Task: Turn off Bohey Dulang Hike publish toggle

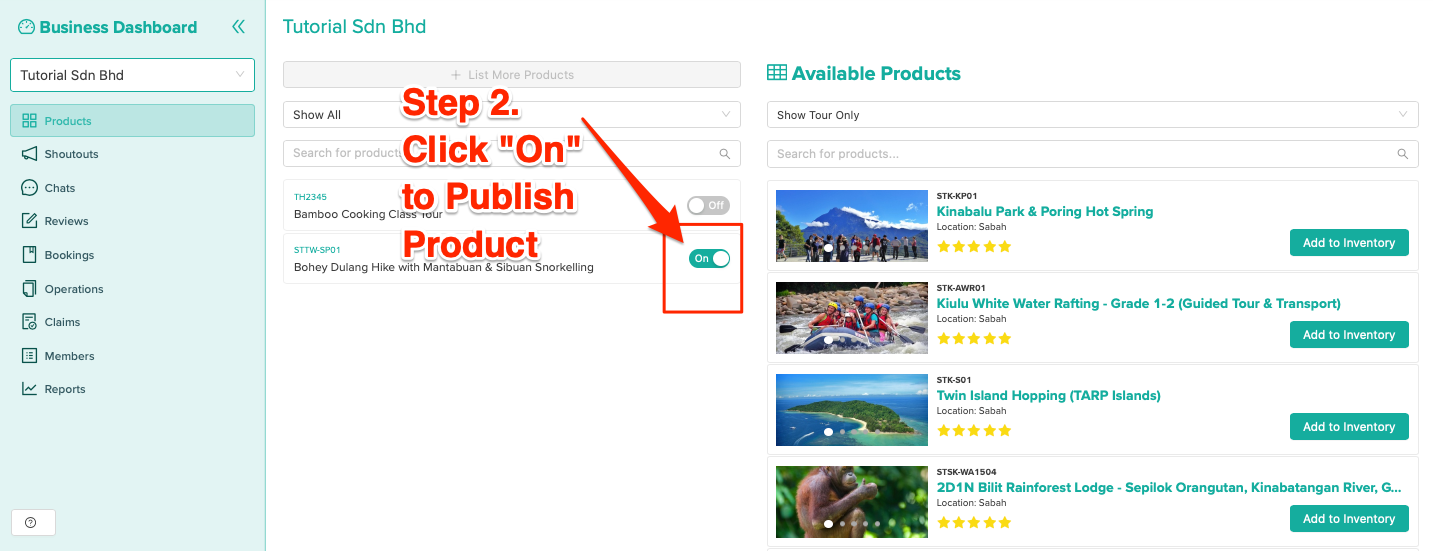Action: (709, 258)
